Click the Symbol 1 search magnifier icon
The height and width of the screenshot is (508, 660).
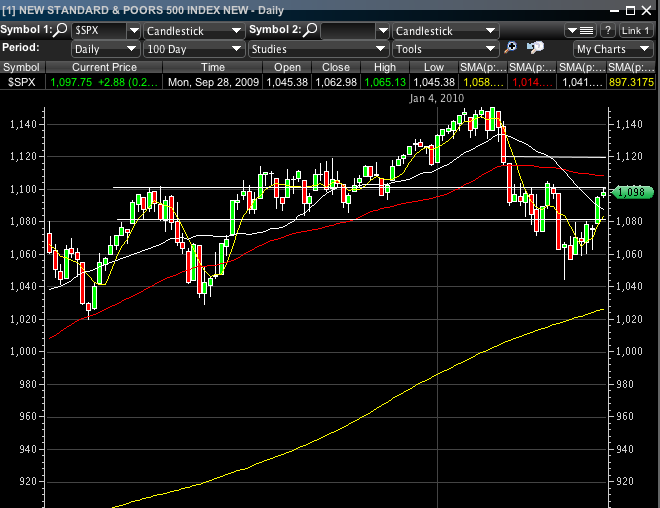pos(61,30)
